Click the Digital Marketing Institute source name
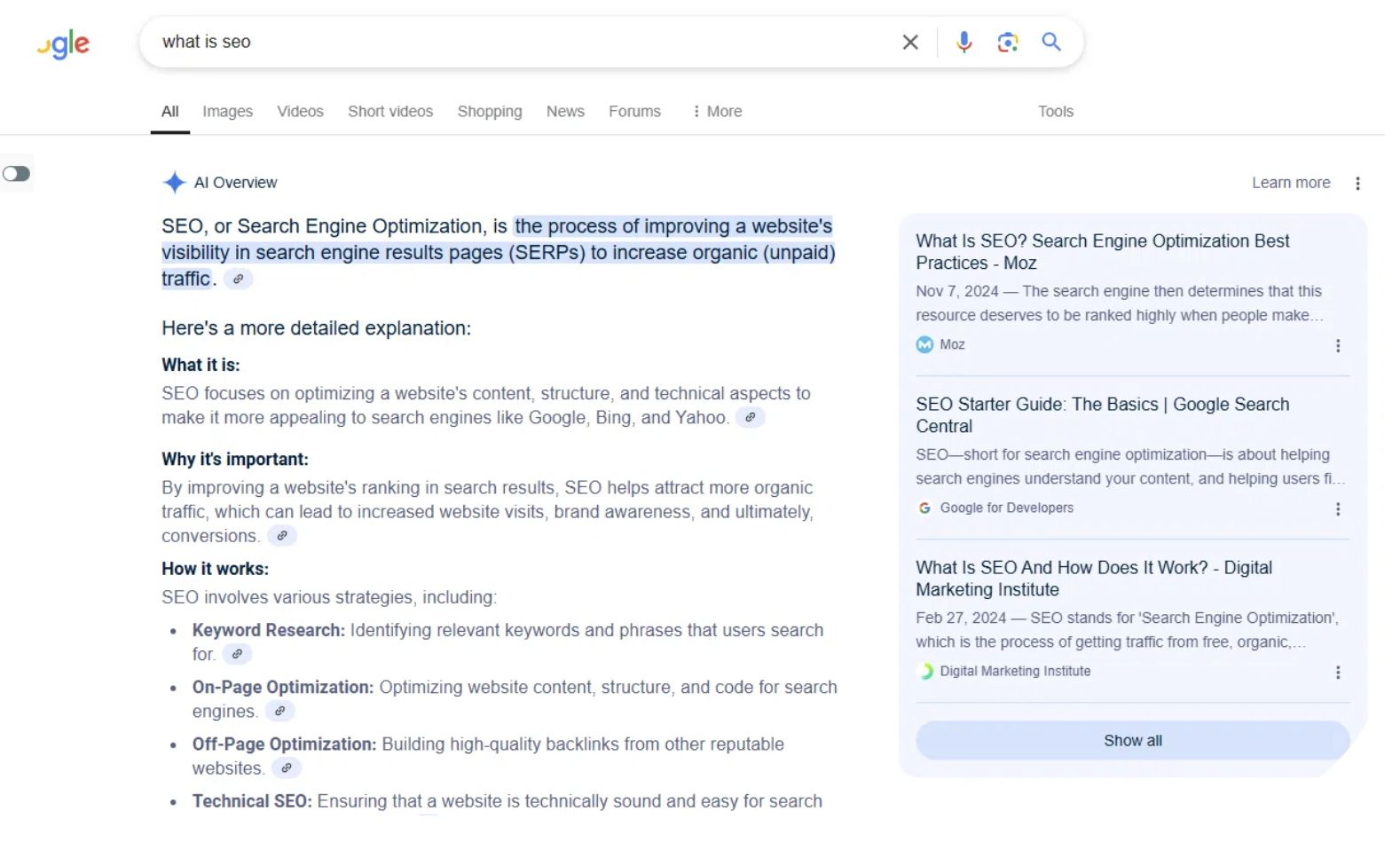The image size is (1400, 843). 1015,671
